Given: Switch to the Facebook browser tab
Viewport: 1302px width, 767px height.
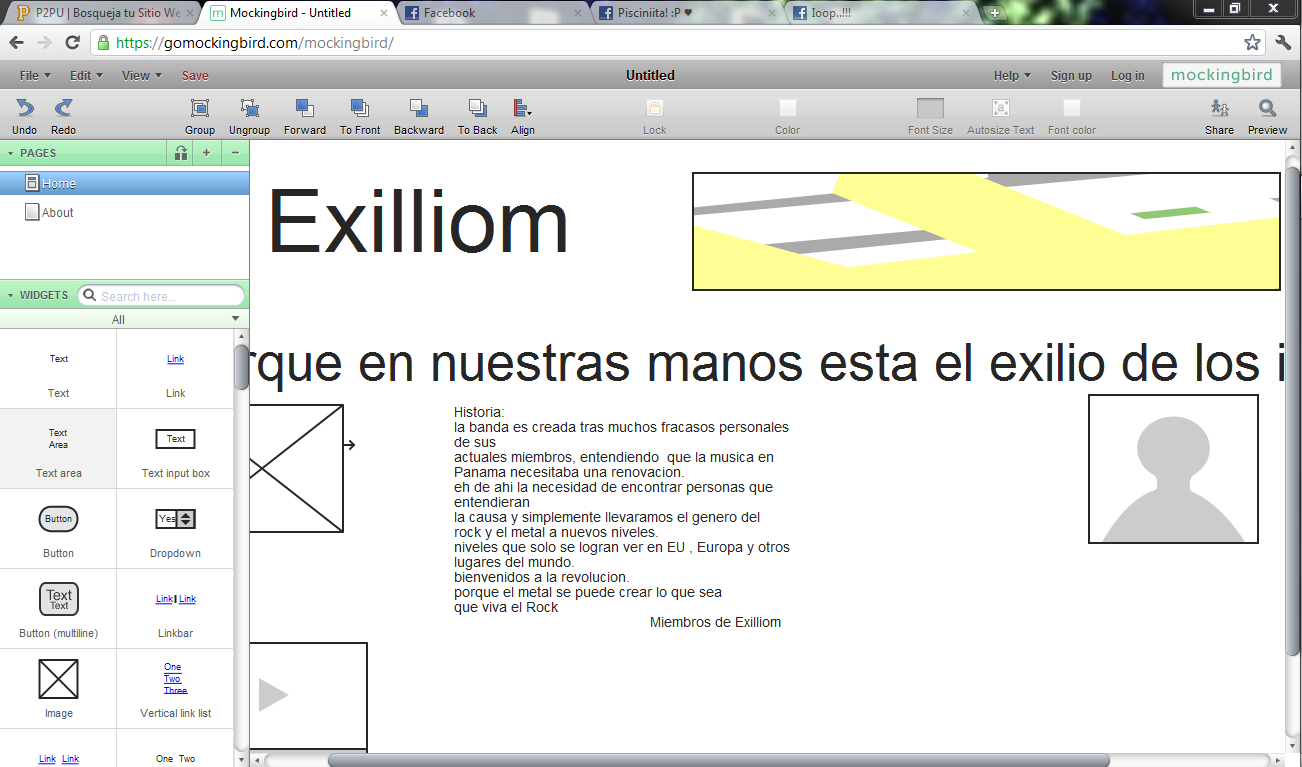Looking at the screenshot, I should click(x=490, y=13).
